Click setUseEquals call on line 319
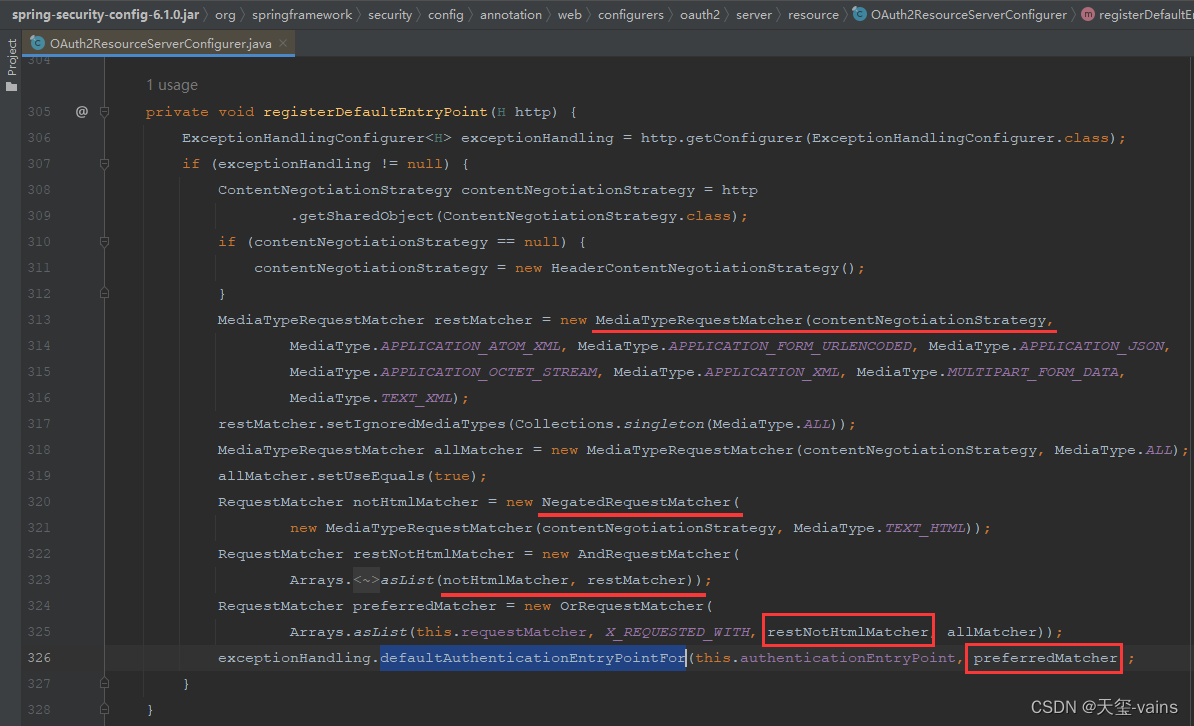1194x726 pixels. tap(371, 476)
